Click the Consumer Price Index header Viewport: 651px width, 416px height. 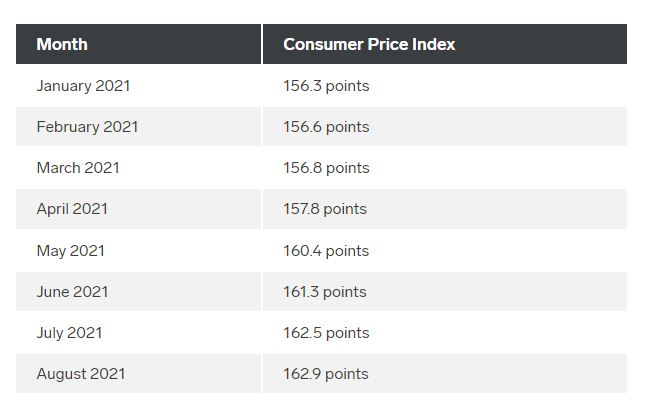445,44
